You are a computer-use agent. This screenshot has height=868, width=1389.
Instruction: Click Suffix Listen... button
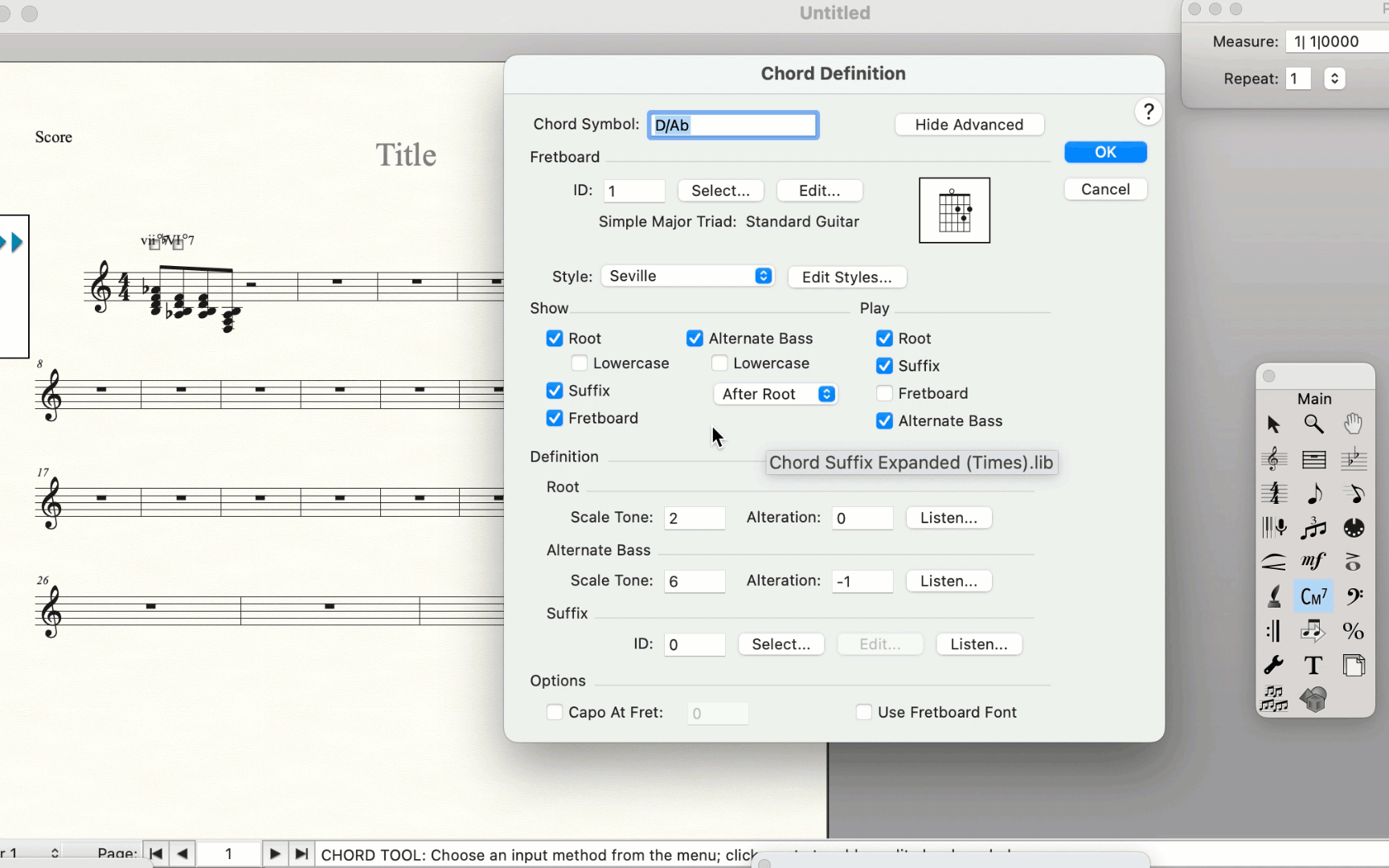979,645
